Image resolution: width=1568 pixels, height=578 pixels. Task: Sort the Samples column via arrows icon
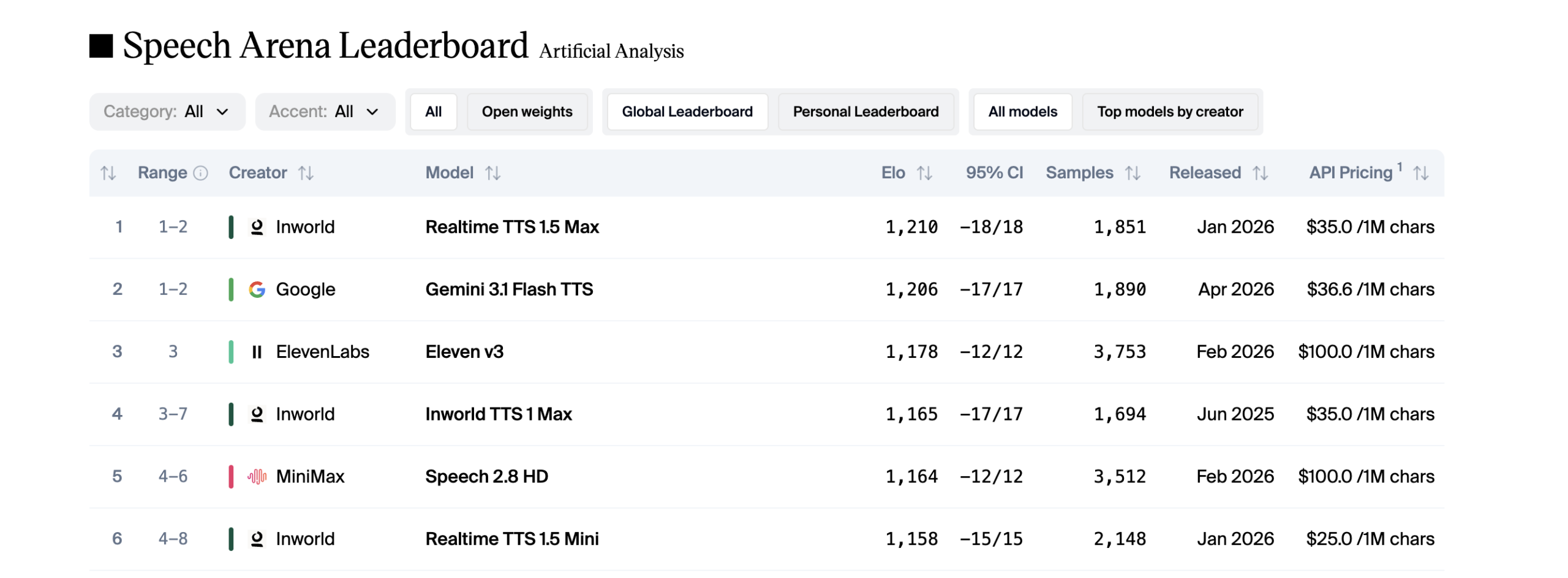1133,173
